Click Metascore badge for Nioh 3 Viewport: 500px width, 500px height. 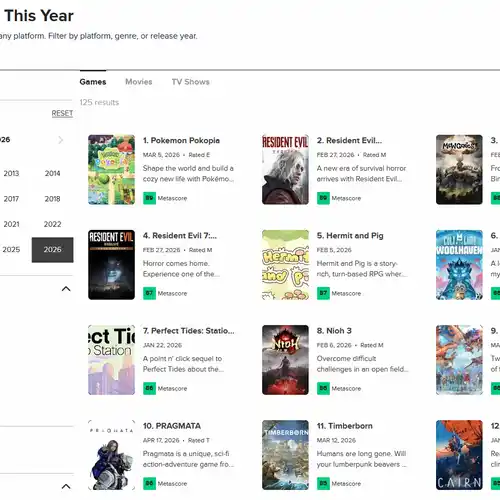pos(323,388)
